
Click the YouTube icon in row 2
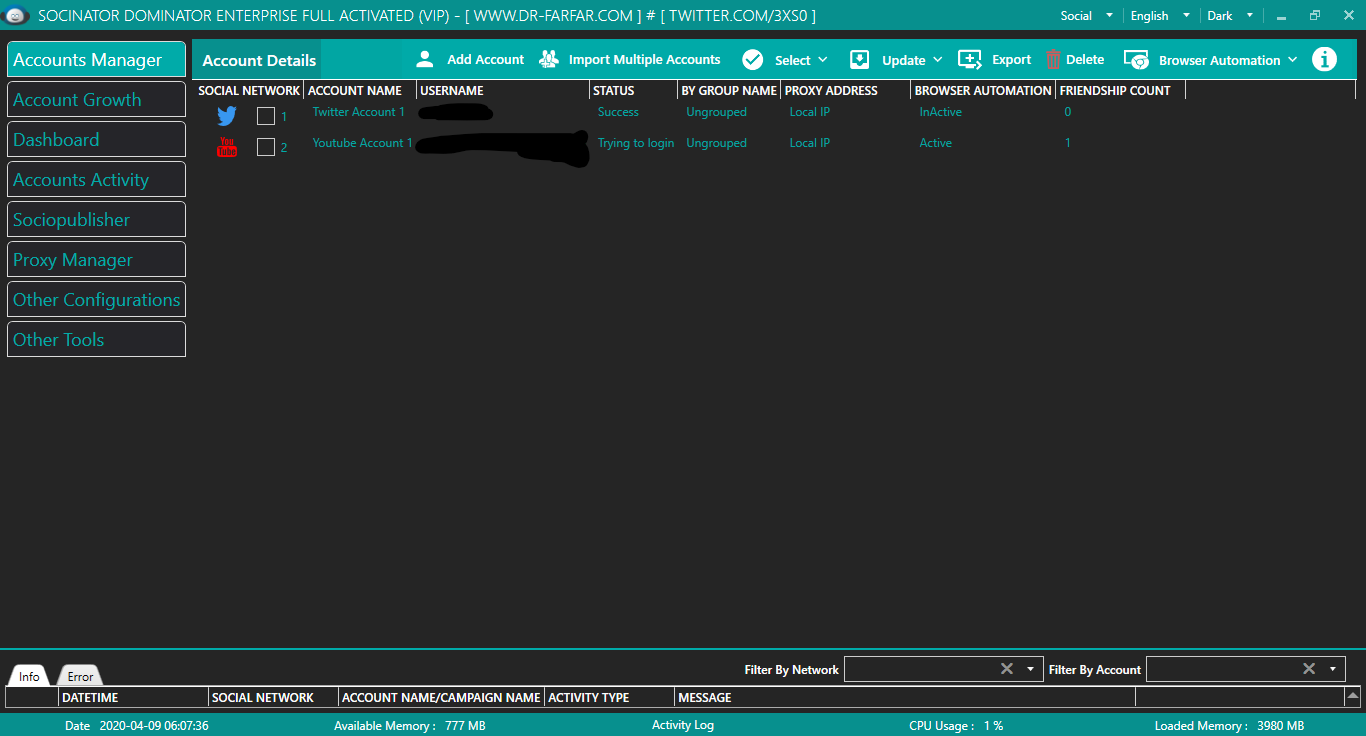[227, 147]
